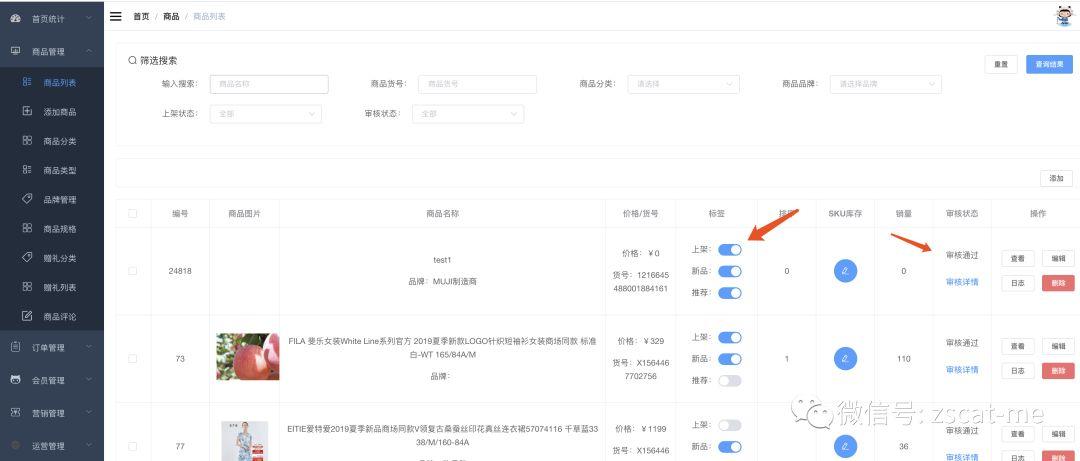Click the 赠礼分类 tag icon
The height and width of the screenshot is (461, 1080).
coord(27,258)
